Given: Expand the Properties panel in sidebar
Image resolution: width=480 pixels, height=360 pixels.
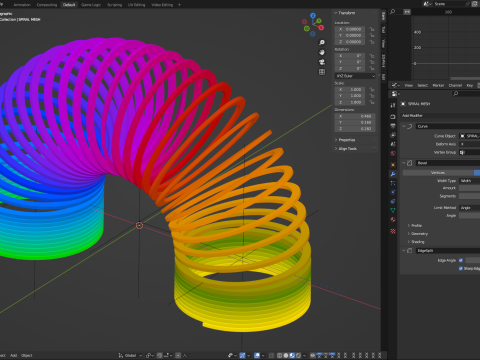Looking at the screenshot, I should tap(336, 140).
